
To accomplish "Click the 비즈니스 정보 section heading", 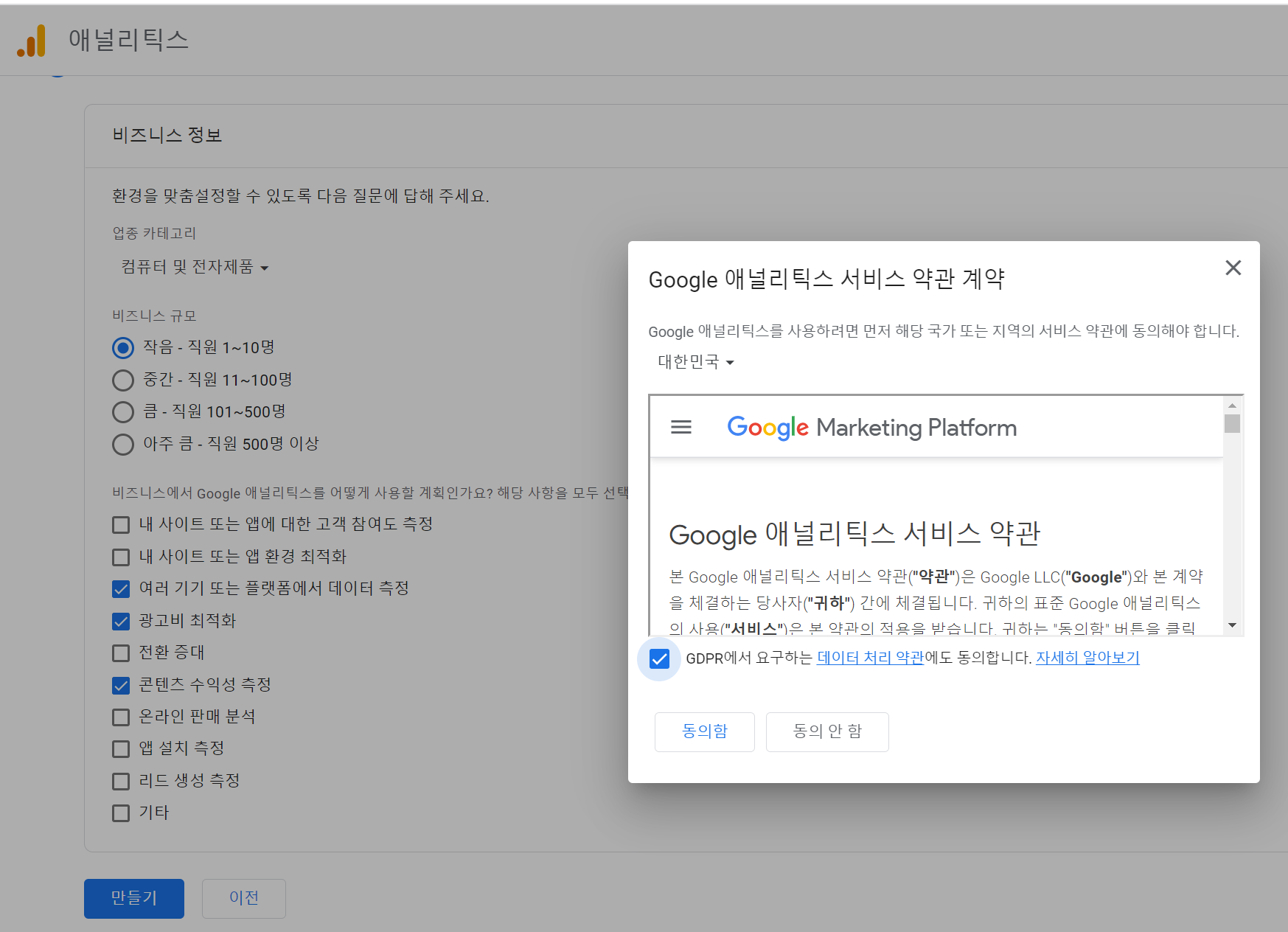I will [167, 136].
